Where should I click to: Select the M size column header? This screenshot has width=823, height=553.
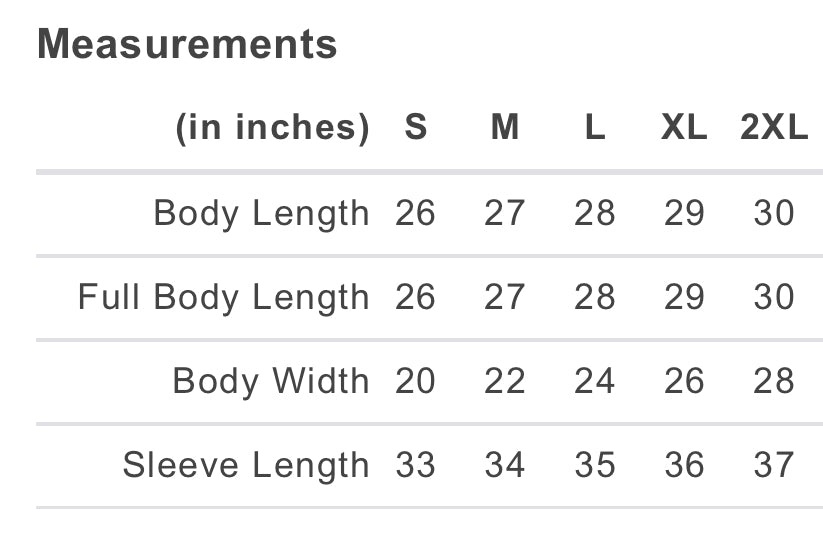505,128
